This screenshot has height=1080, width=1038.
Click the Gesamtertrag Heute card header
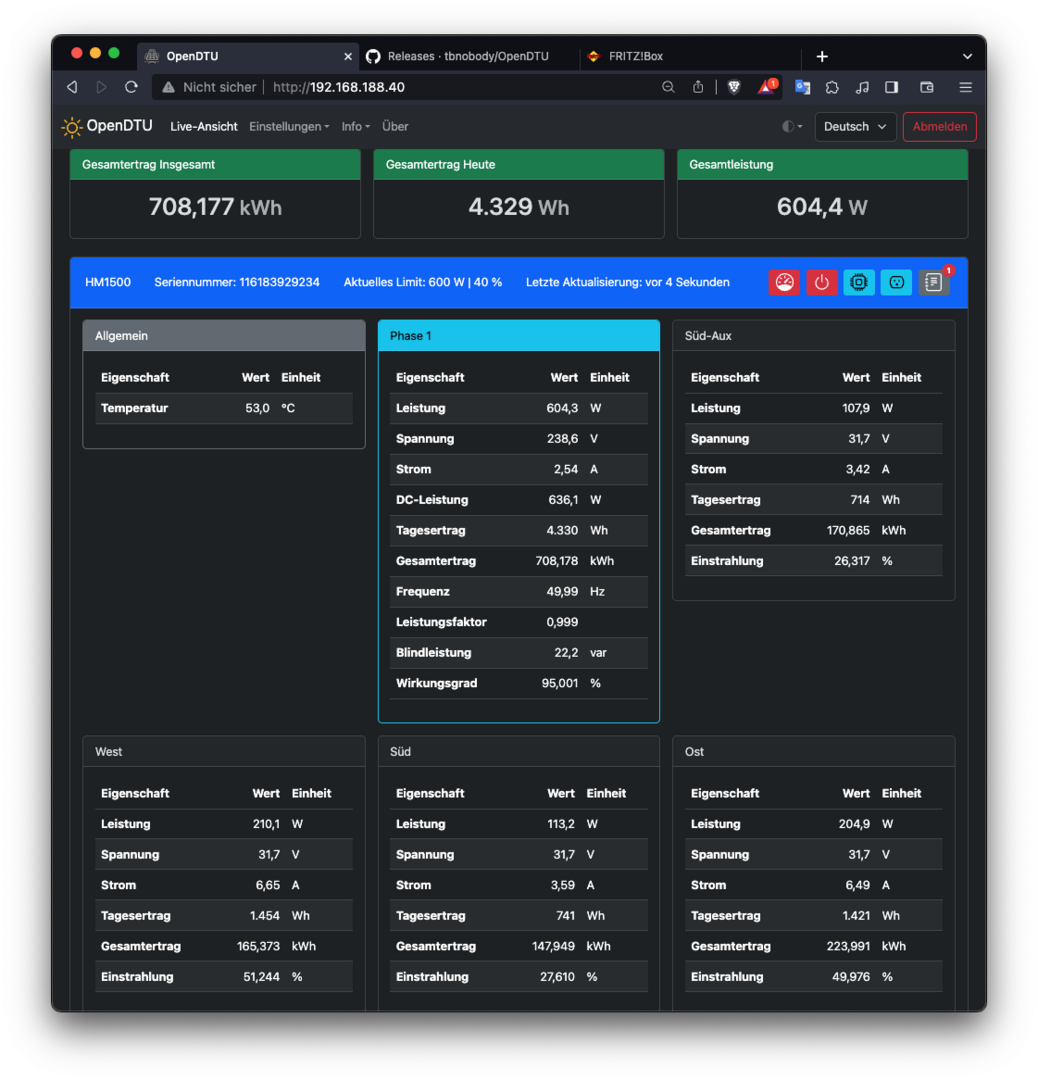[x=519, y=165]
